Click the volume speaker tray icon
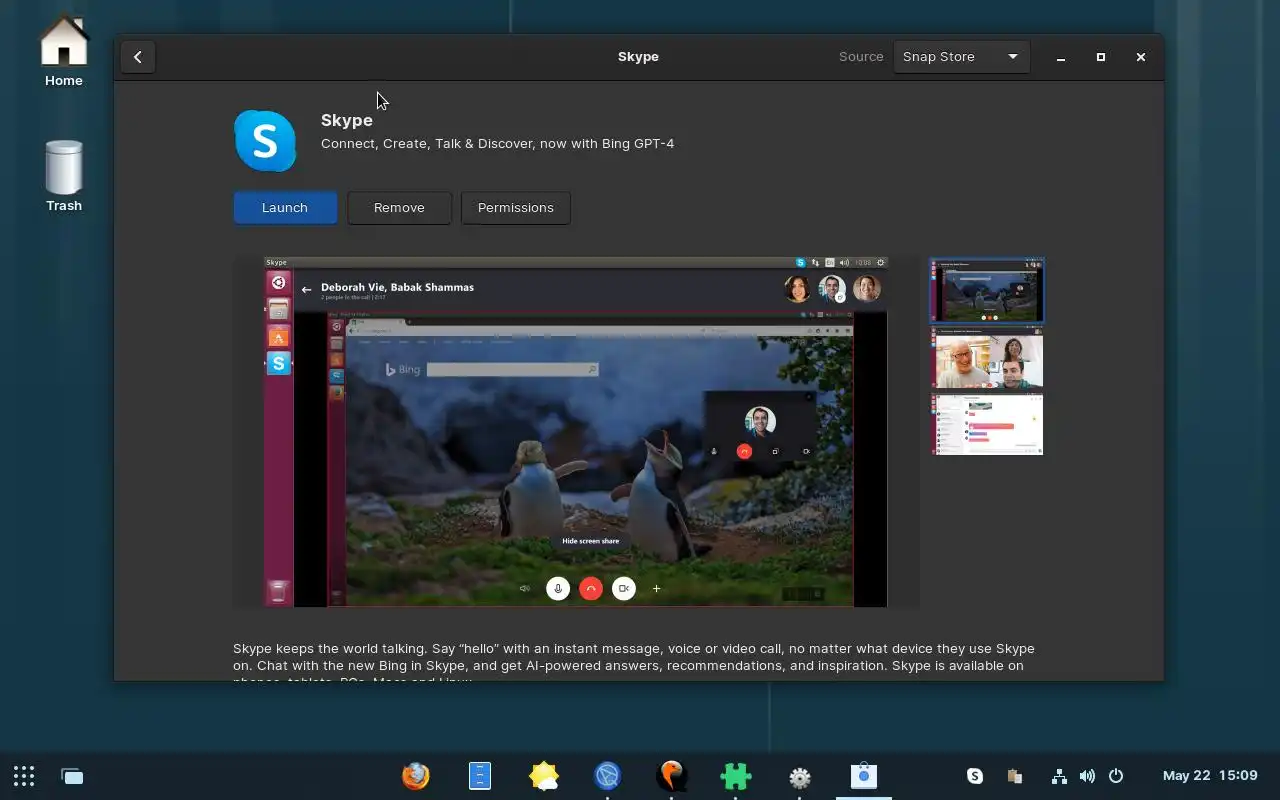The height and width of the screenshot is (800, 1280). point(1087,776)
